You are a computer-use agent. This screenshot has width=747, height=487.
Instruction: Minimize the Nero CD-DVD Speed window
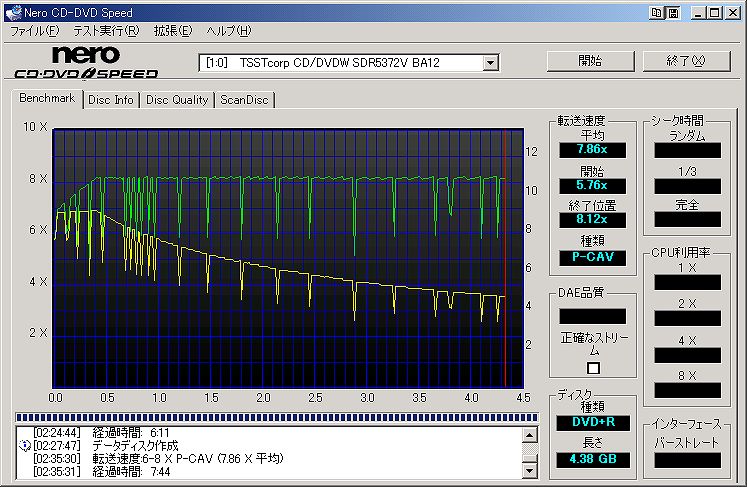tap(698, 13)
